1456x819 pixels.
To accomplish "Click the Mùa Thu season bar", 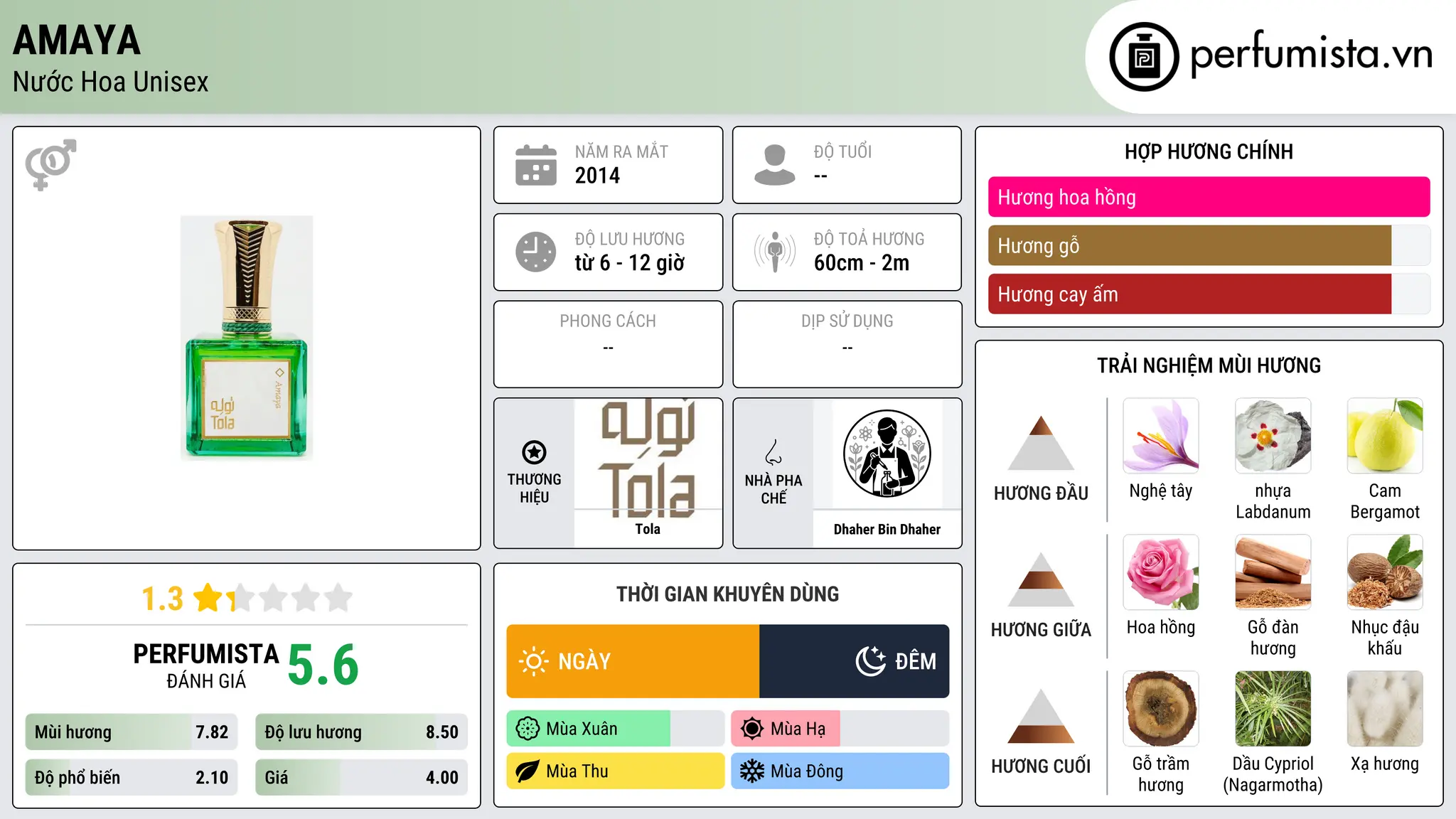I will click(616, 771).
